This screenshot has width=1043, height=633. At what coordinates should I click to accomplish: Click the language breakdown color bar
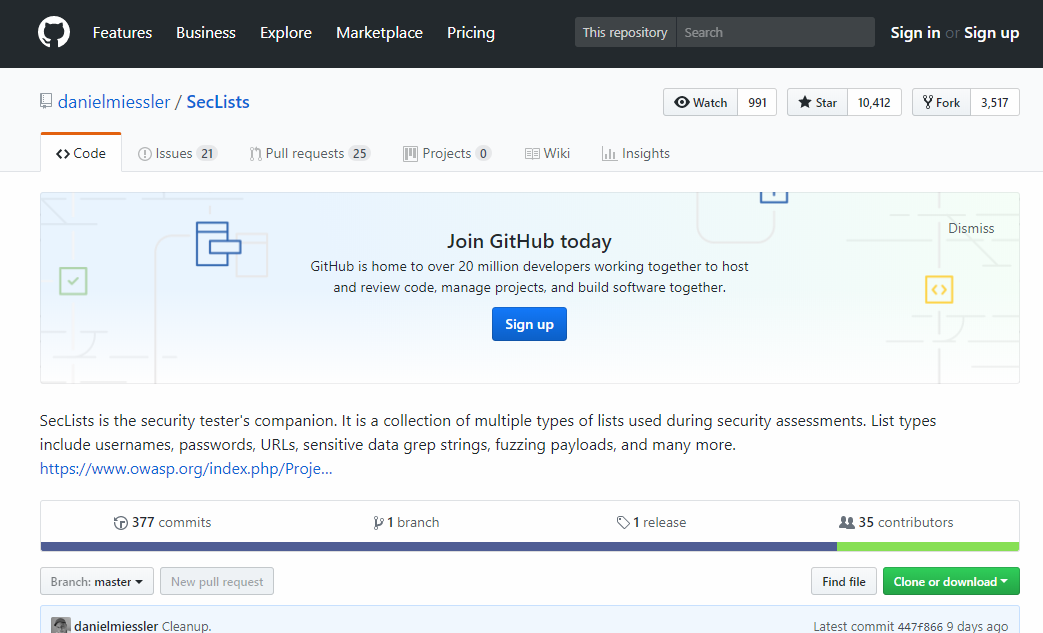click(529, 547)
